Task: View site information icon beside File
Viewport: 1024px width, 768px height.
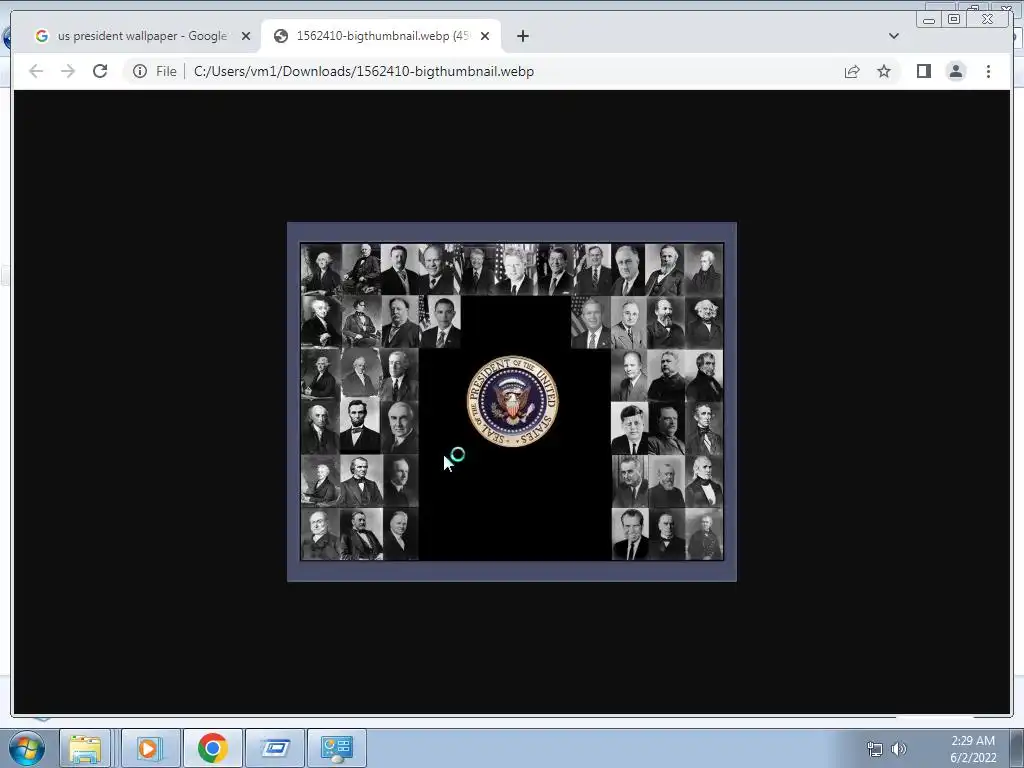Action: point(140,71)
